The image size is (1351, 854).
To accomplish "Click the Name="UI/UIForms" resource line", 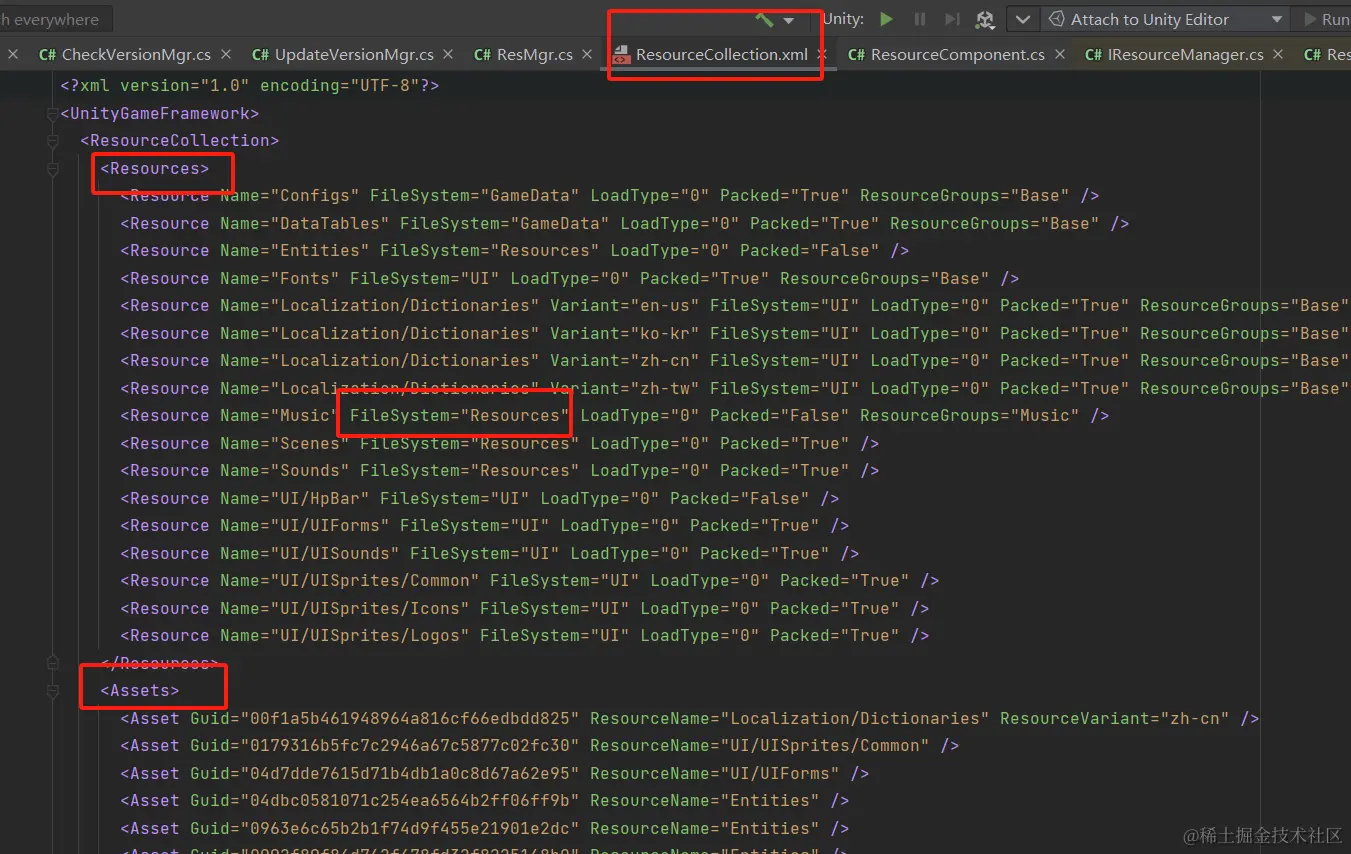I will tap(485, 526).
